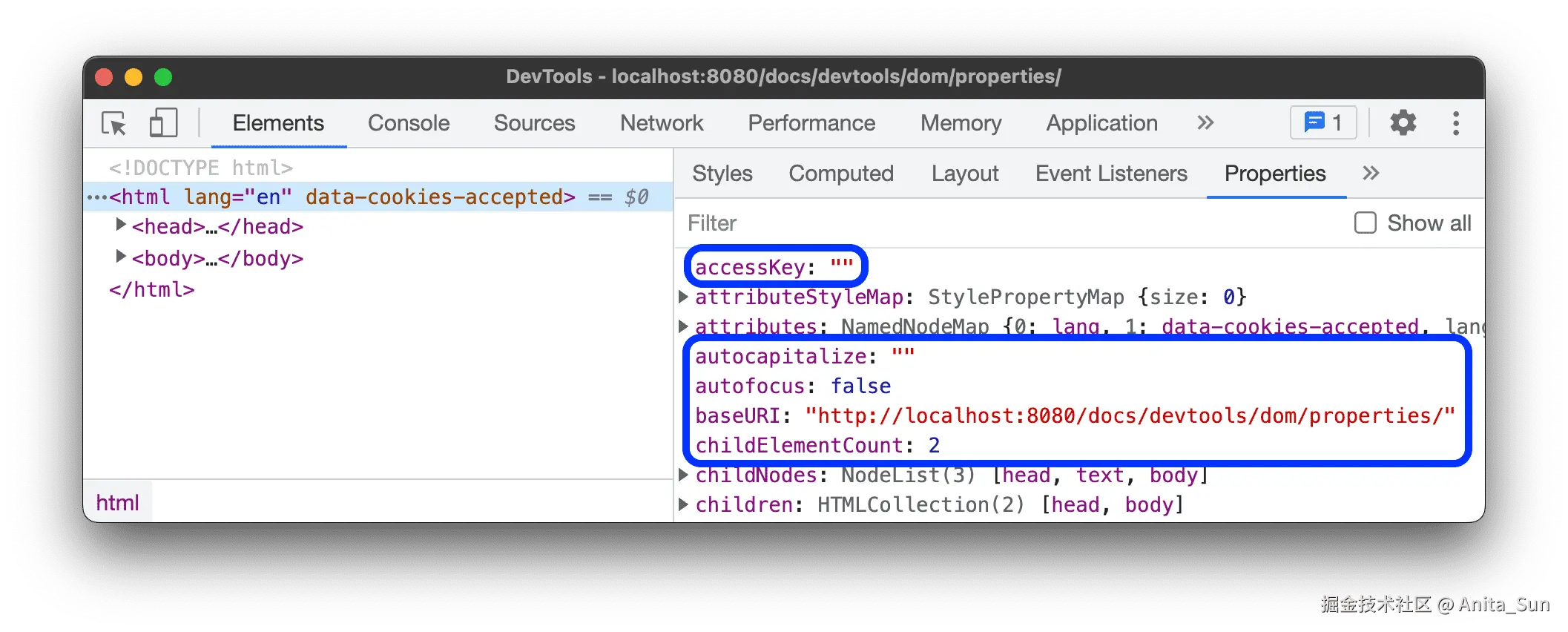Switch to the Console tab
This screenshot has width=1568, height=632.
409,123
